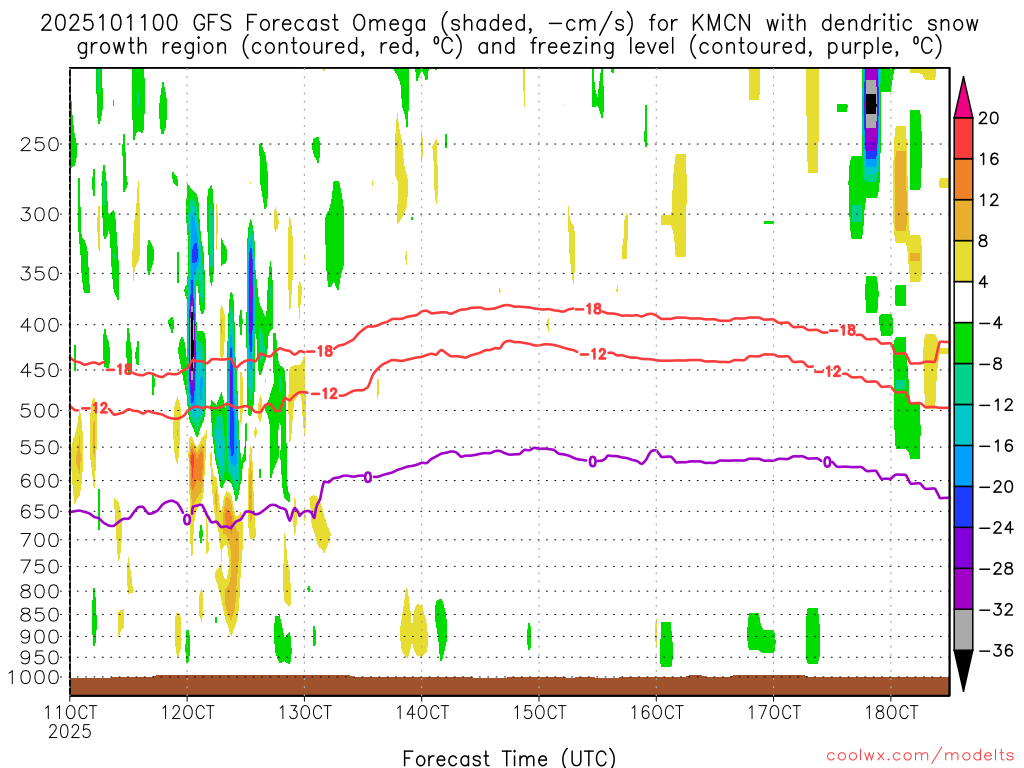Viewport: 1024px width, 768px height.
Task: Click the colorbar label -28
Action: tap(996, 569)
